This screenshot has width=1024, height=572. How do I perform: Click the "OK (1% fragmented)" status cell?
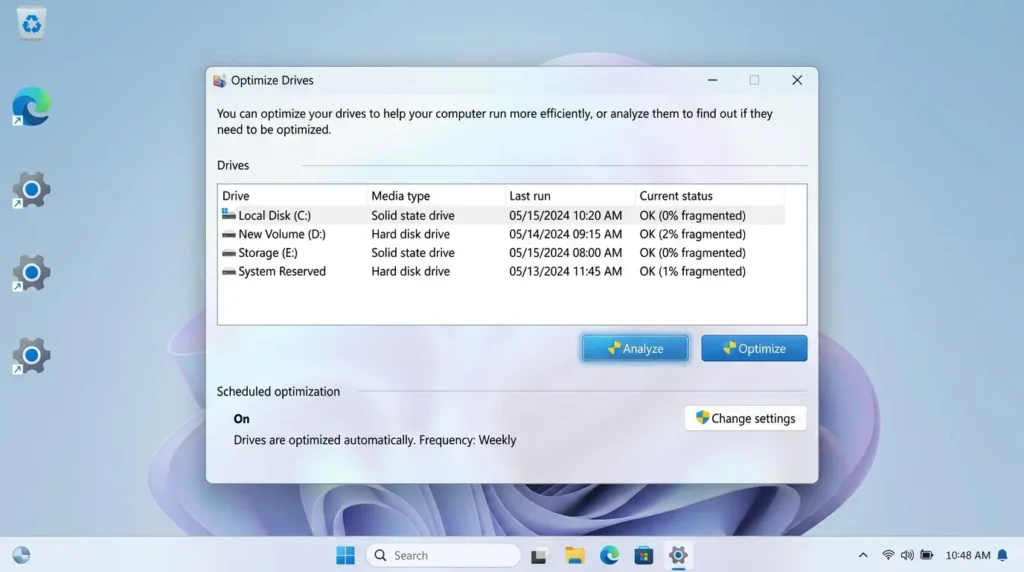(x=692, y=271)
